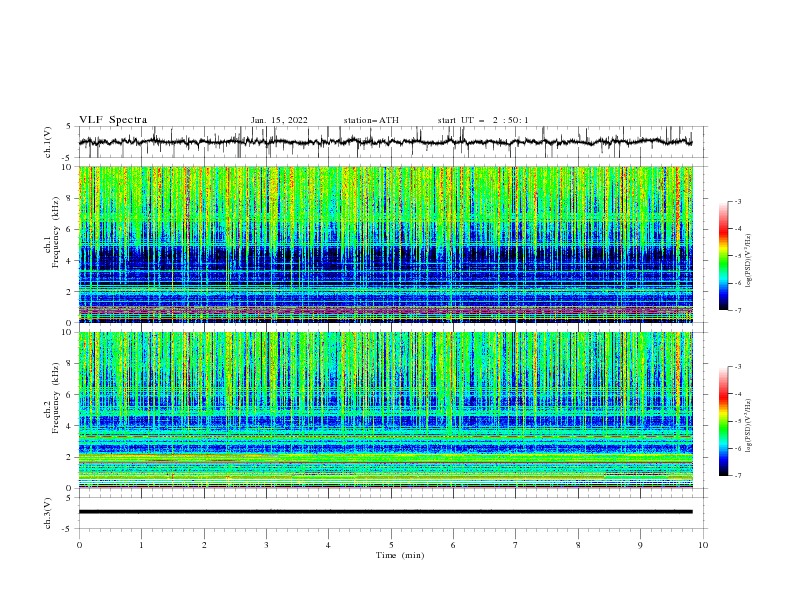The image size is (792, 612).
Task: Click the "-7" tick on upper color bar
Action: [x=737, y=310]
